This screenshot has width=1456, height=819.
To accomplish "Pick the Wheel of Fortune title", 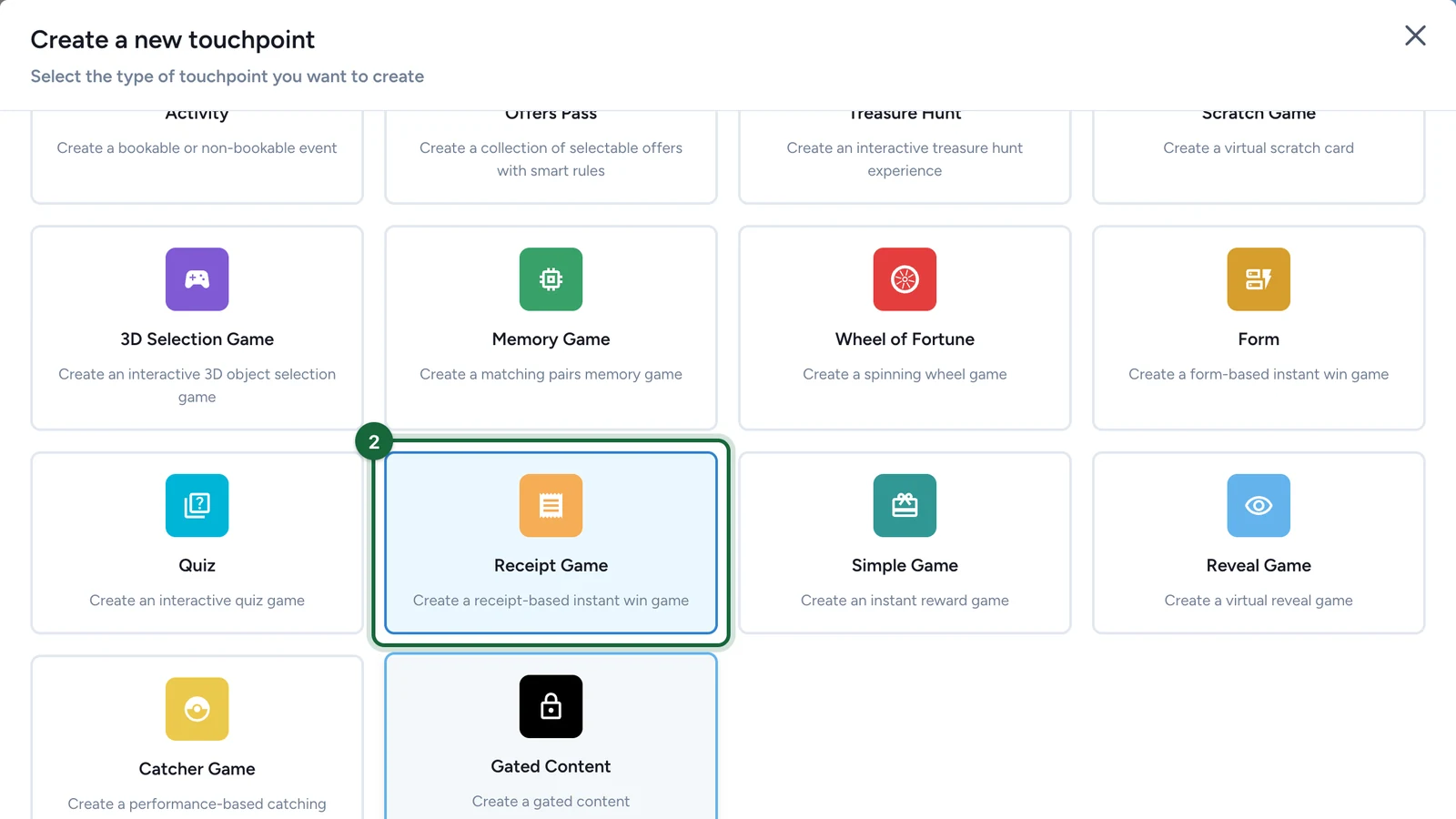I will point(905,339).
